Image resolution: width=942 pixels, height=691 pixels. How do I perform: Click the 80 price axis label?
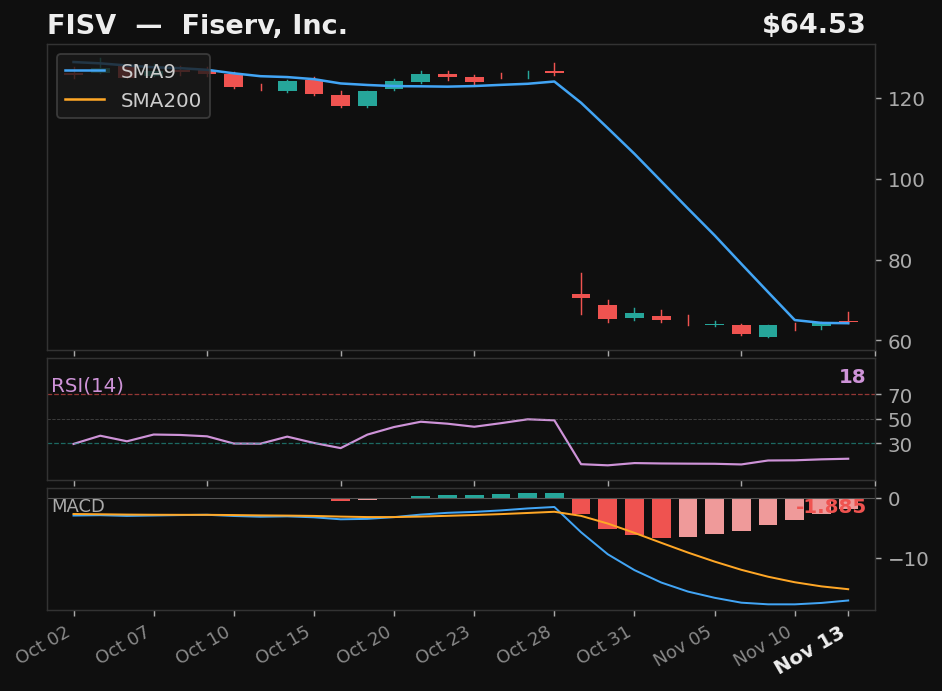click(x=900, y=261)
